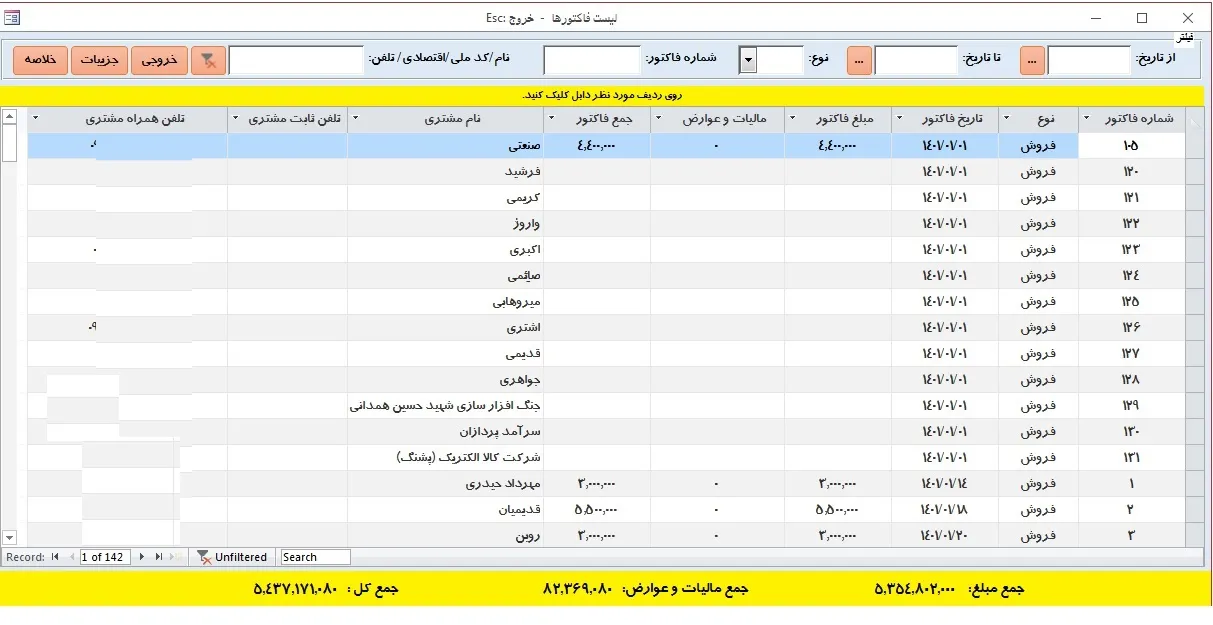Click the Unfiltered filter indicator

point(232,557)
